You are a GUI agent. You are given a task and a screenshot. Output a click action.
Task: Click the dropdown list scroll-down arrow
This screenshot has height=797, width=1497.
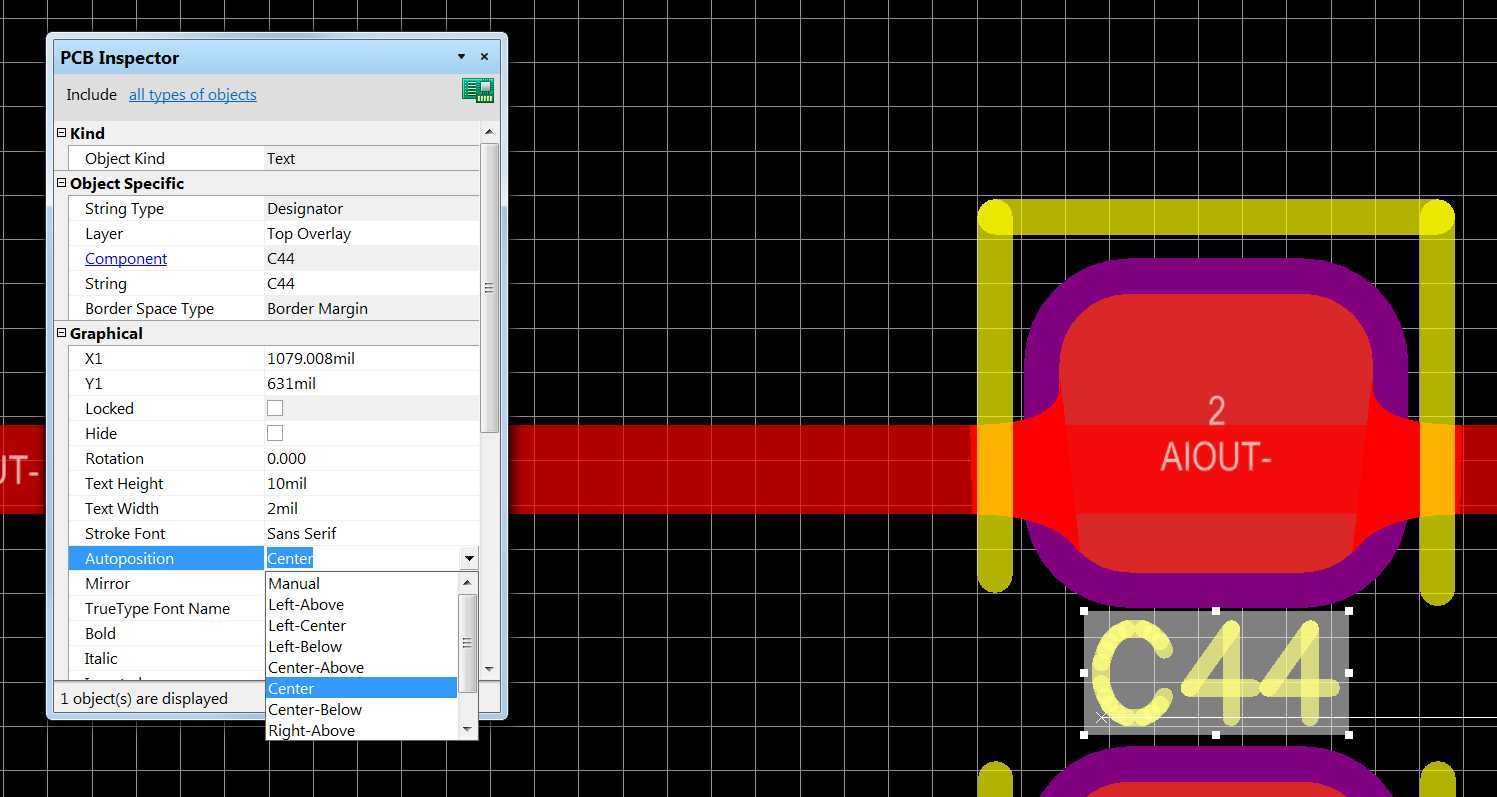click(x=467, y=730)
